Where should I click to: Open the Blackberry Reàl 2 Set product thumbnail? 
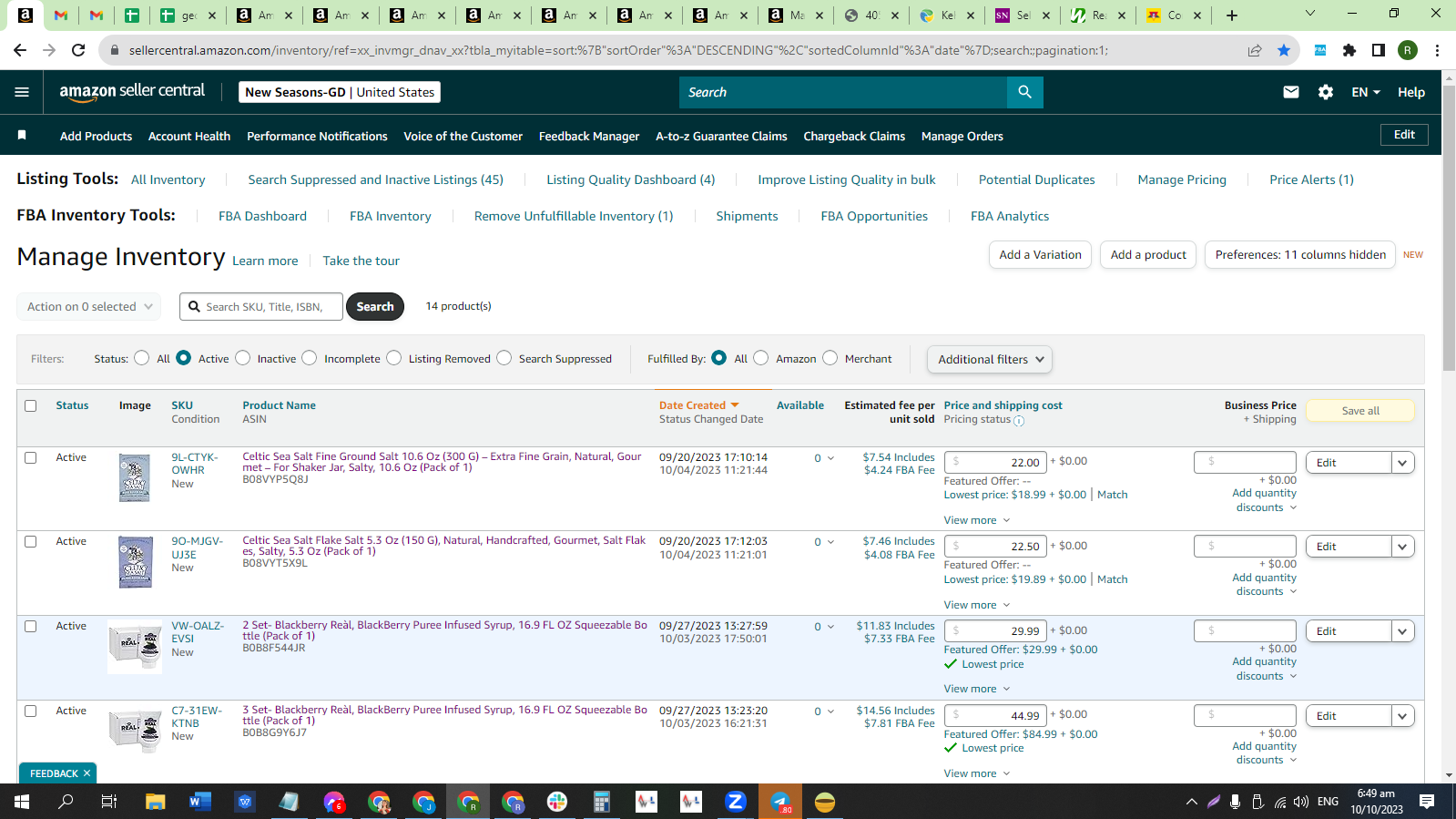[135, 647]
